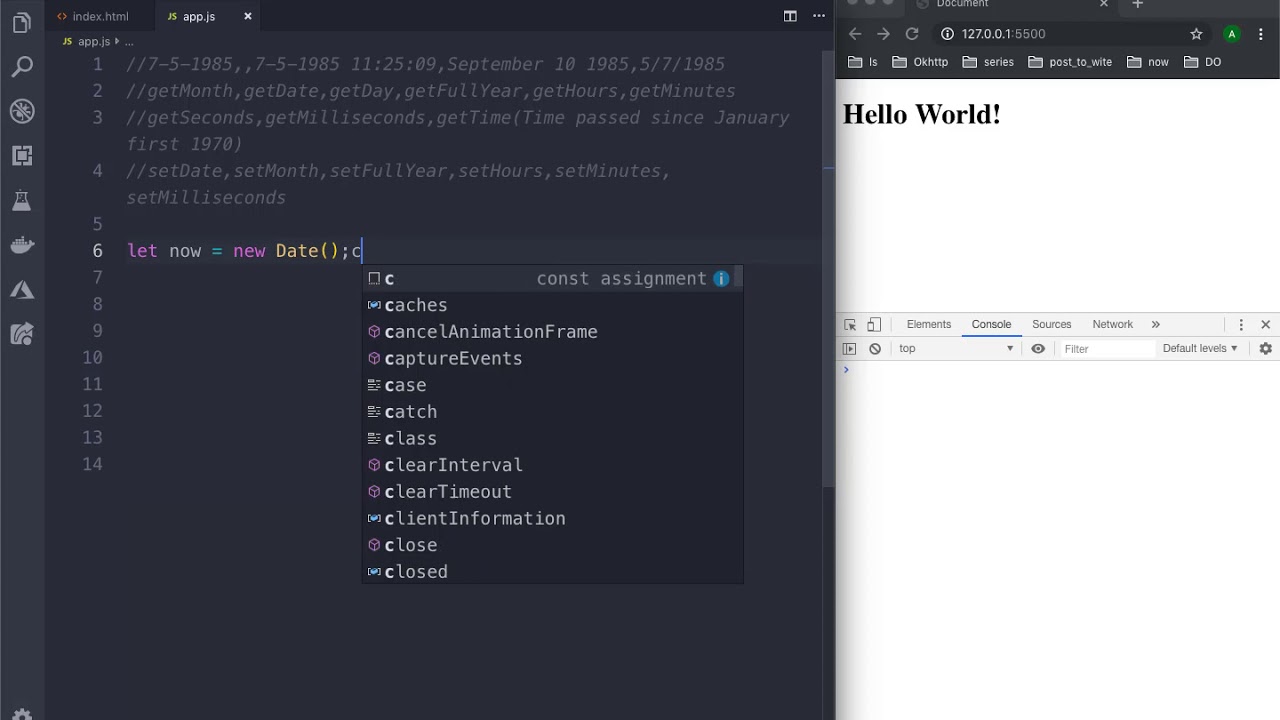1280x720 pixels.
Task: Open the Azure view in the activity bar
Action: pyautogui.click(x=22, y=290)
